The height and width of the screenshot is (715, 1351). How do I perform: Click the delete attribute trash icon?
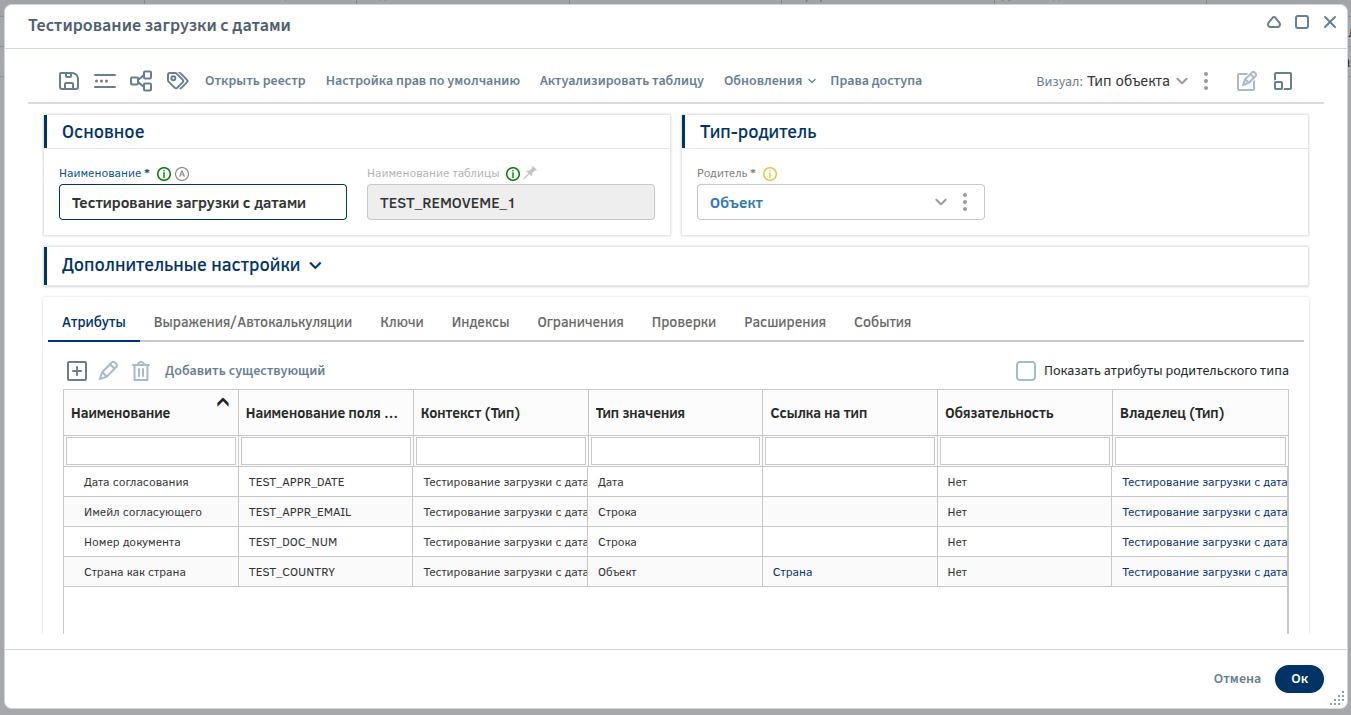(141, 371)
